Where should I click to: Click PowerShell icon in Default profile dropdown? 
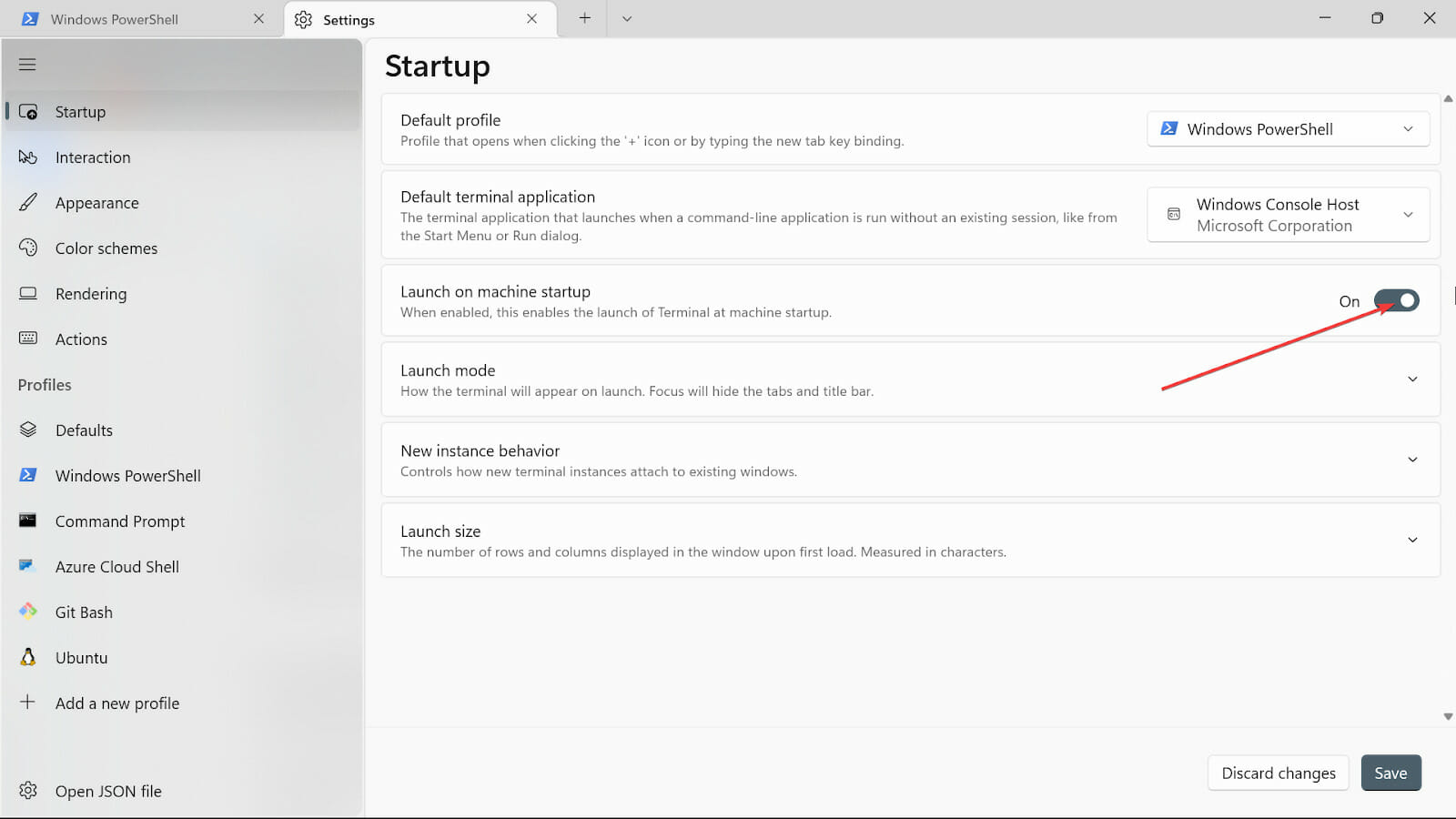point(1169,129)
